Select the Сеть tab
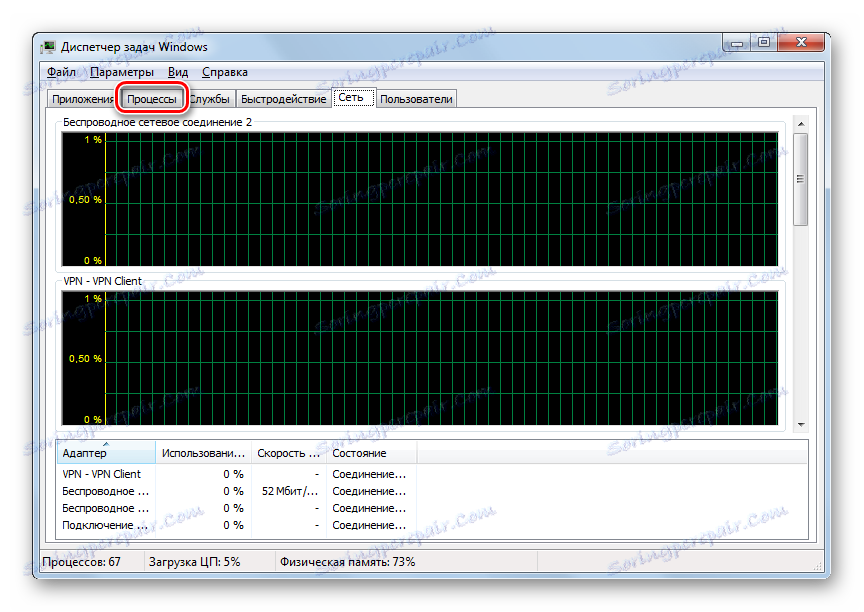The height and width of the screenshot is (612, 864). coord(353,98)
